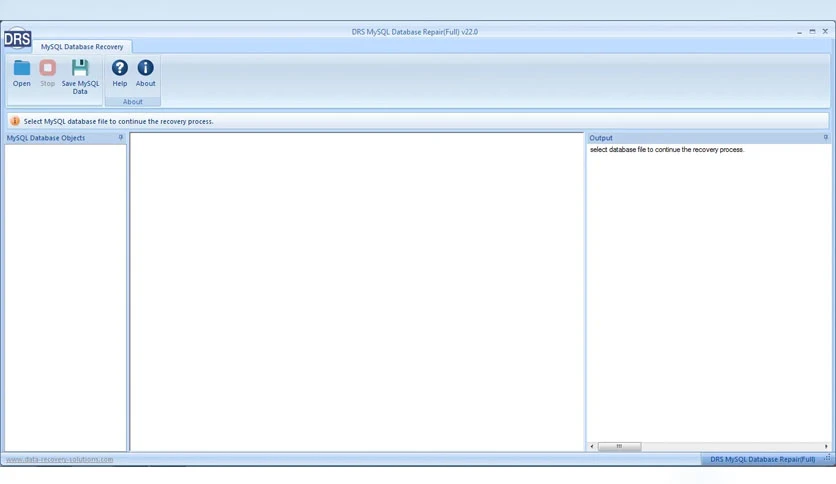This screenshot has height=484, width=836.
Task: Maximize the application window
Action: (x=812, y=31)
